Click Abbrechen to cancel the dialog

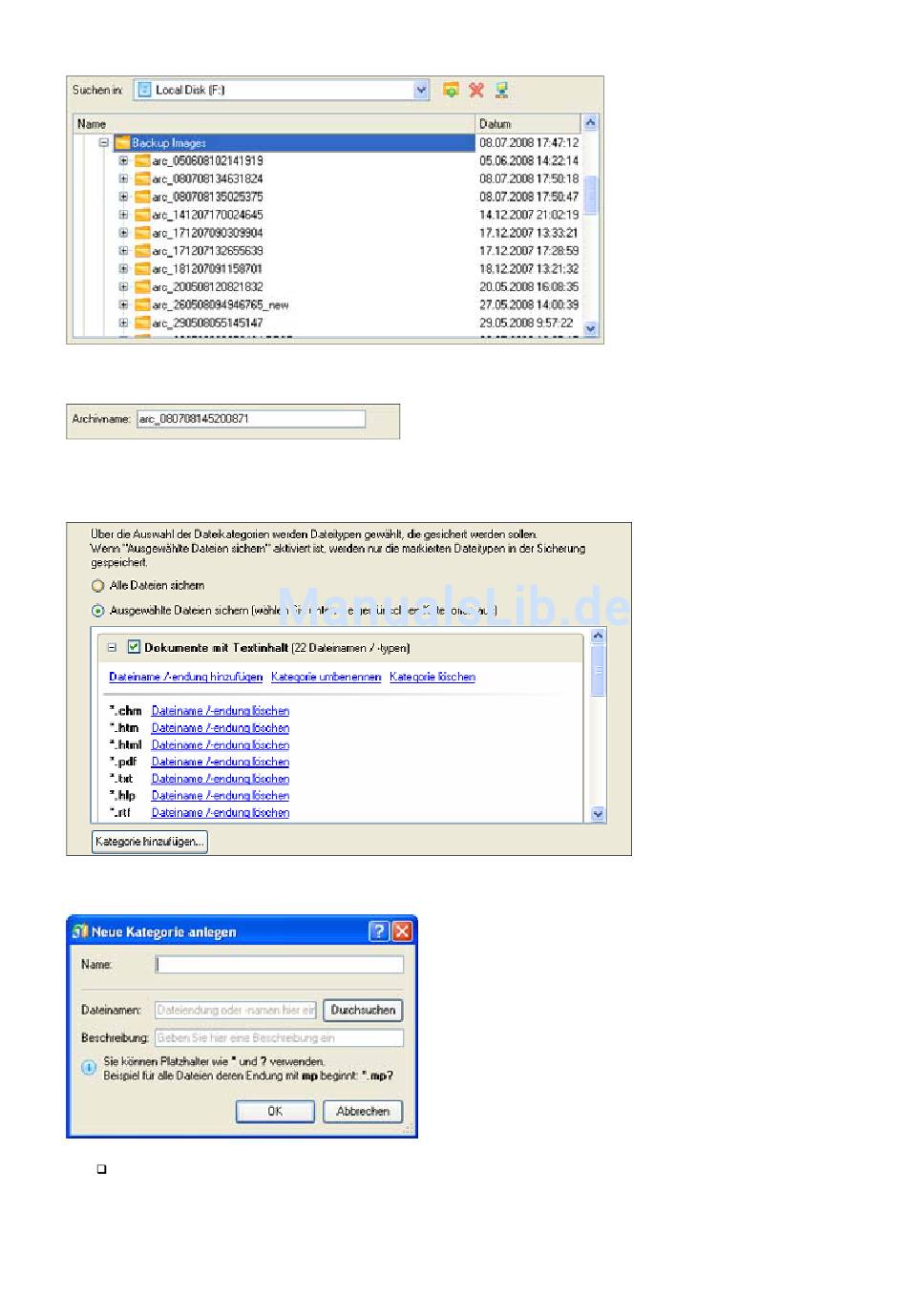click(363, 1111)
